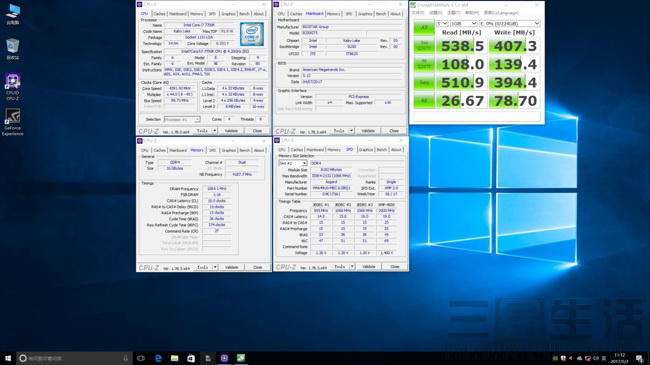Viewport: 650px width, 365px height.
Task: Click the 78.70 4K write result
Action: tap(514, 100)
